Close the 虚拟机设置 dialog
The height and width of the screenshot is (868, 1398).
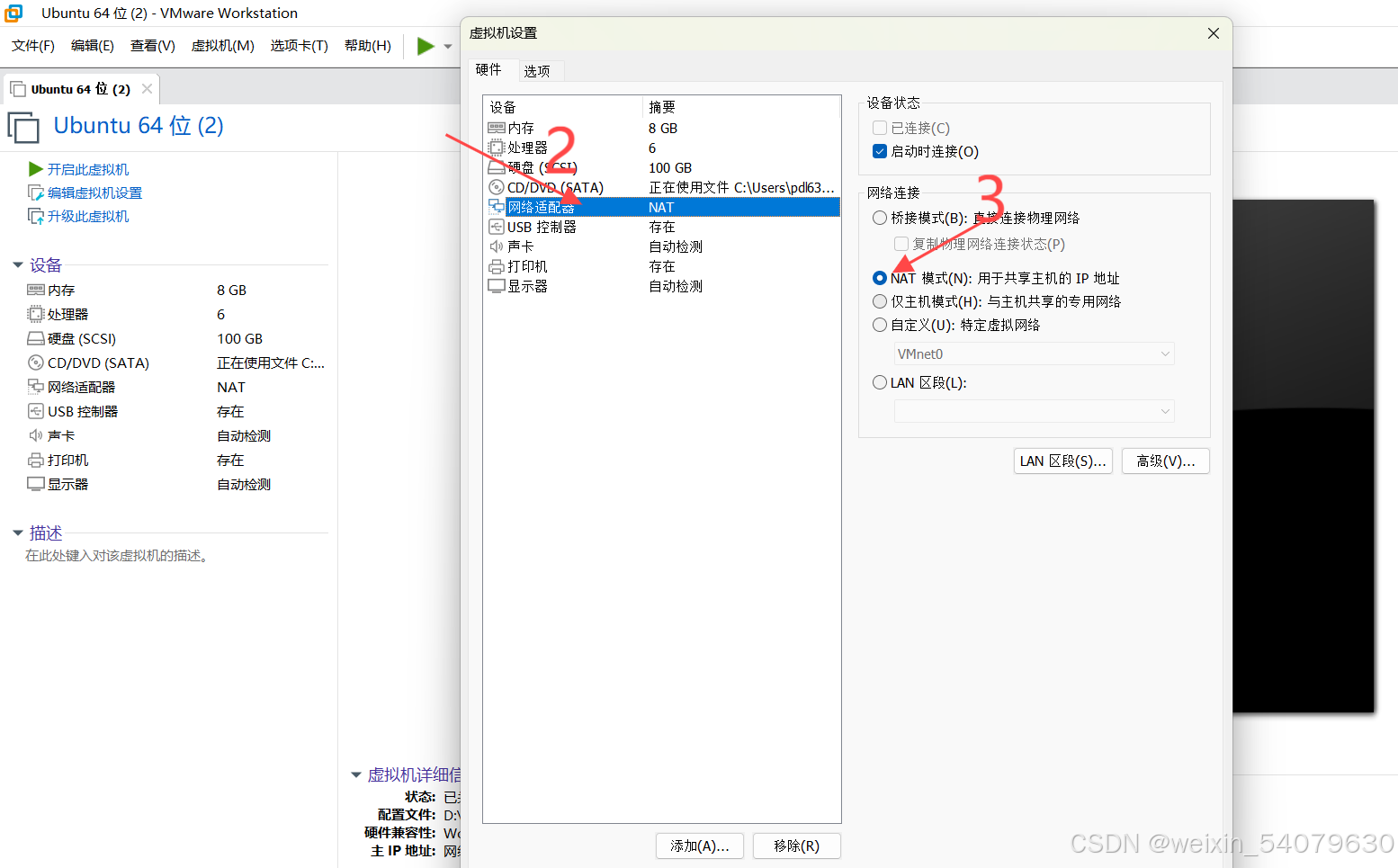[x=1214, y=33]
